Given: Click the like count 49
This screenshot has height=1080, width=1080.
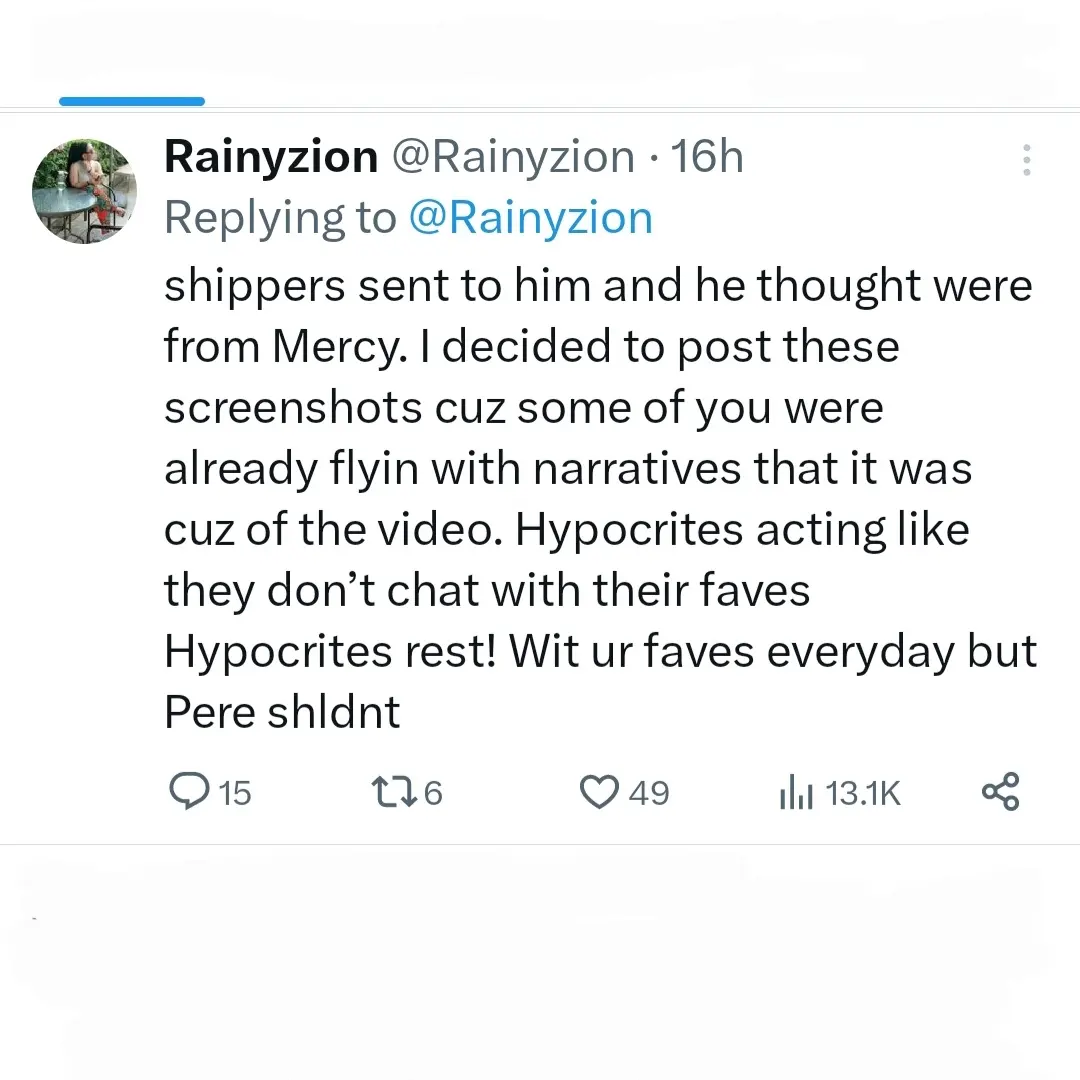Looking at the screenshot, I should 649,794.
